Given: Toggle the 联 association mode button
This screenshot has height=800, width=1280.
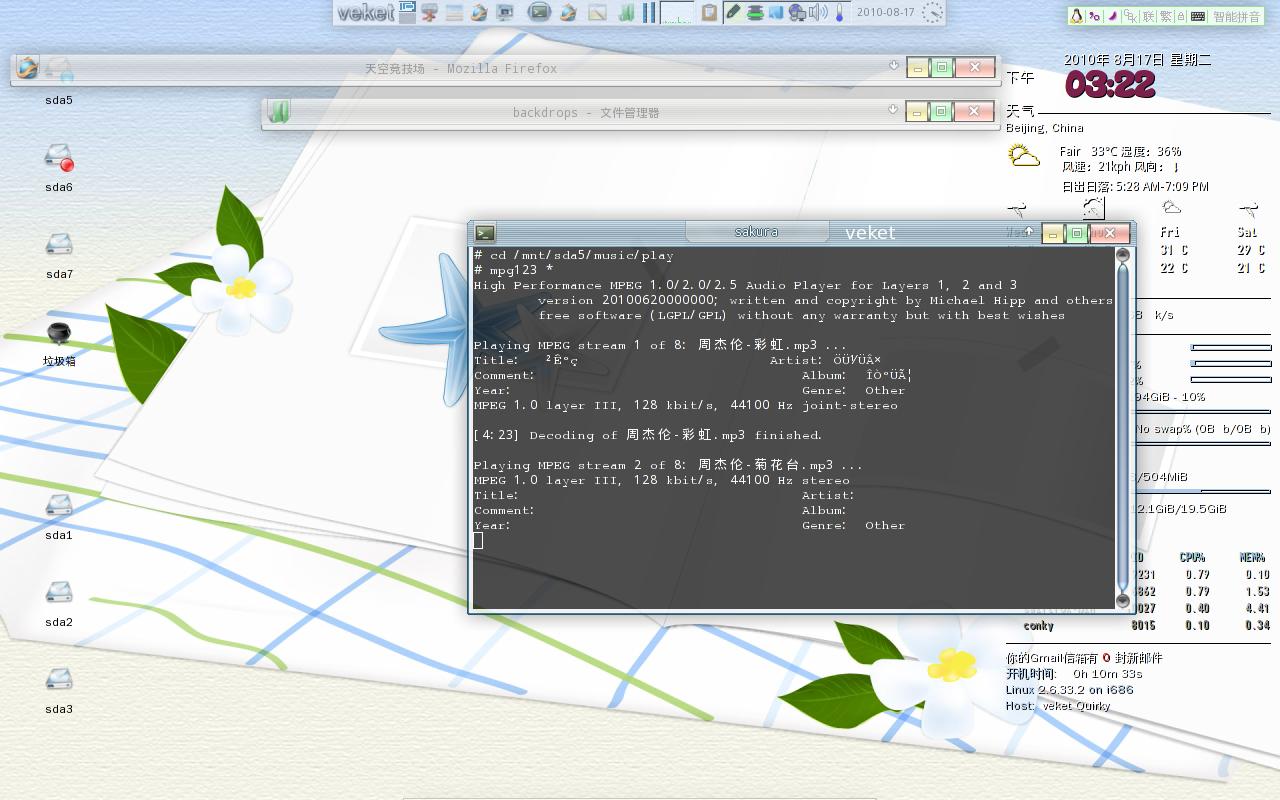Looking at the screenshot, I should 1148,16.
